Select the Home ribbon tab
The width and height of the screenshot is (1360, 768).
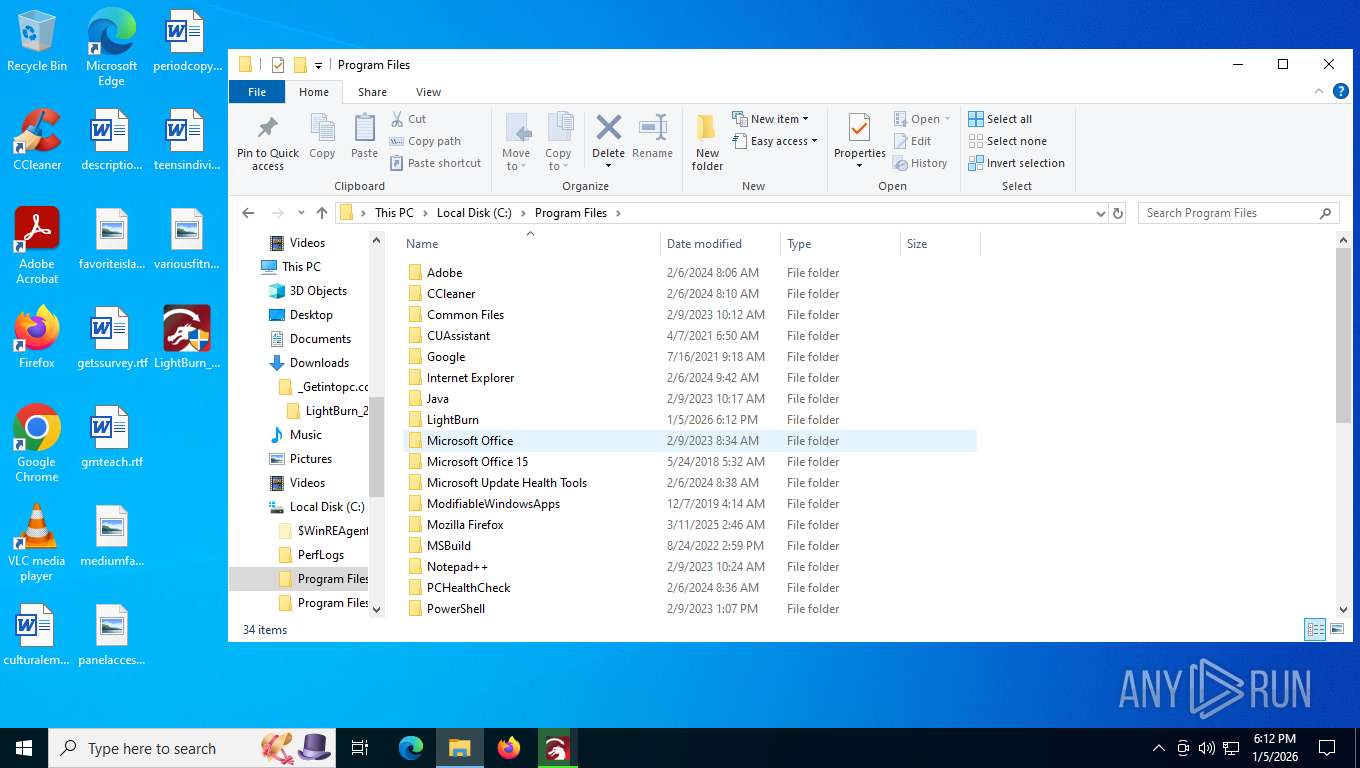tap(314, 92)
